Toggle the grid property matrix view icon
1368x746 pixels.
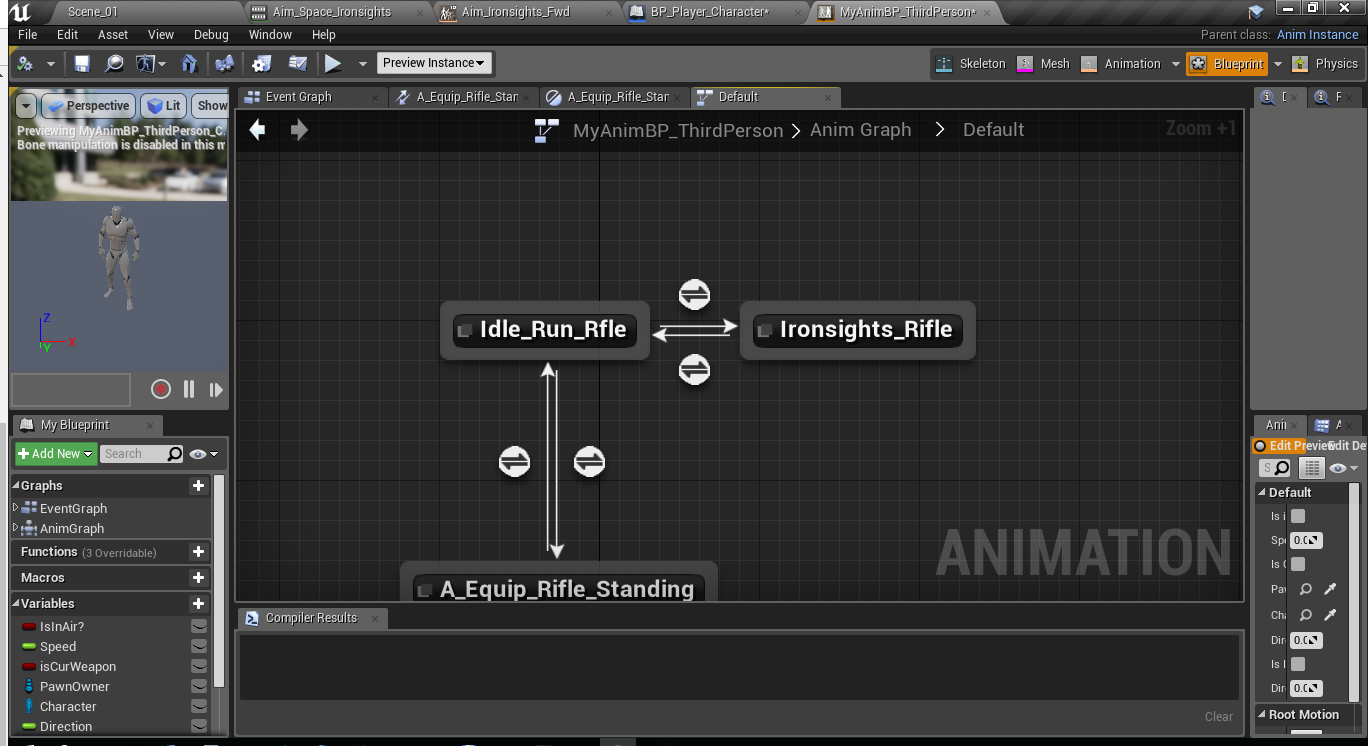[x=1311, y=468]
